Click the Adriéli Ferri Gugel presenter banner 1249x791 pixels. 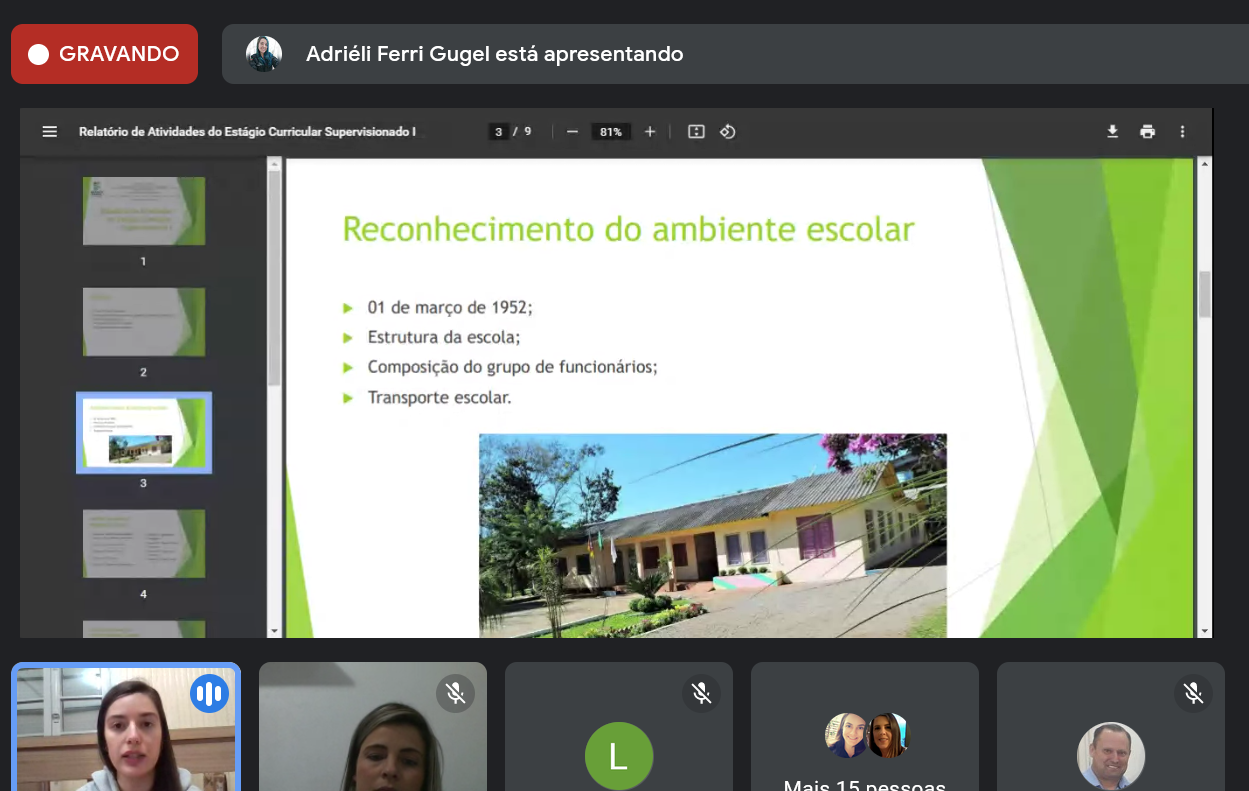pyautogui.click(x=494, y=54)
